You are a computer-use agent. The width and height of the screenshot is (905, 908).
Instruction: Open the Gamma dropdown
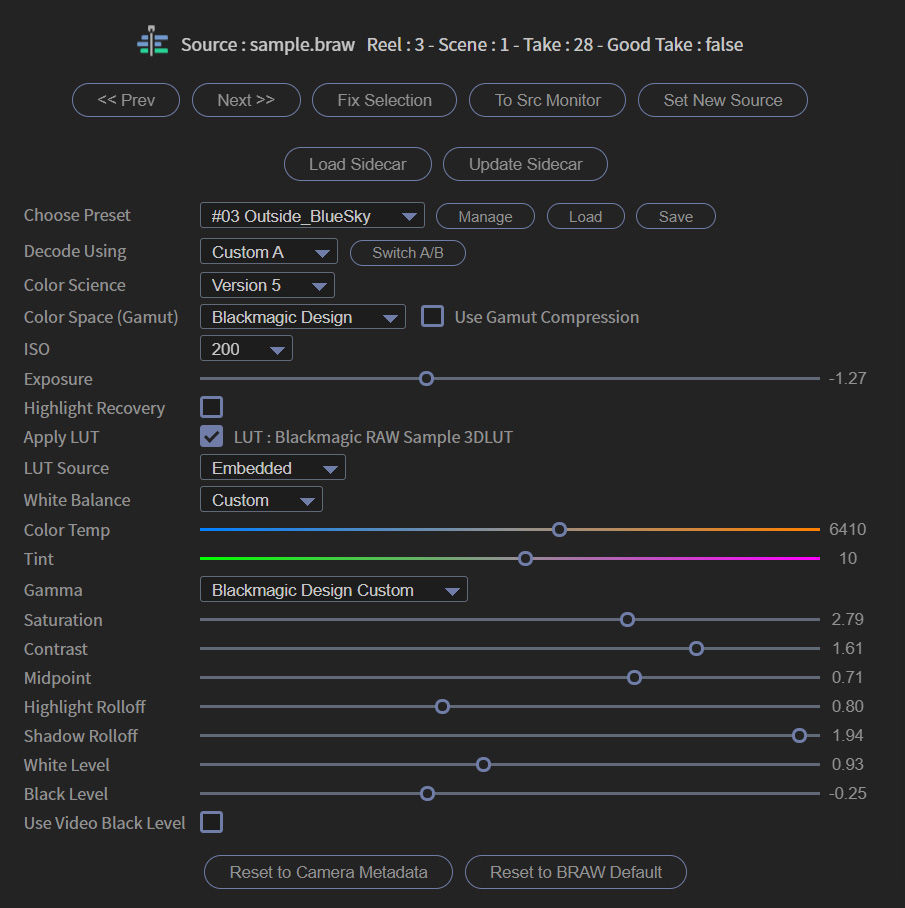[333, 589]
